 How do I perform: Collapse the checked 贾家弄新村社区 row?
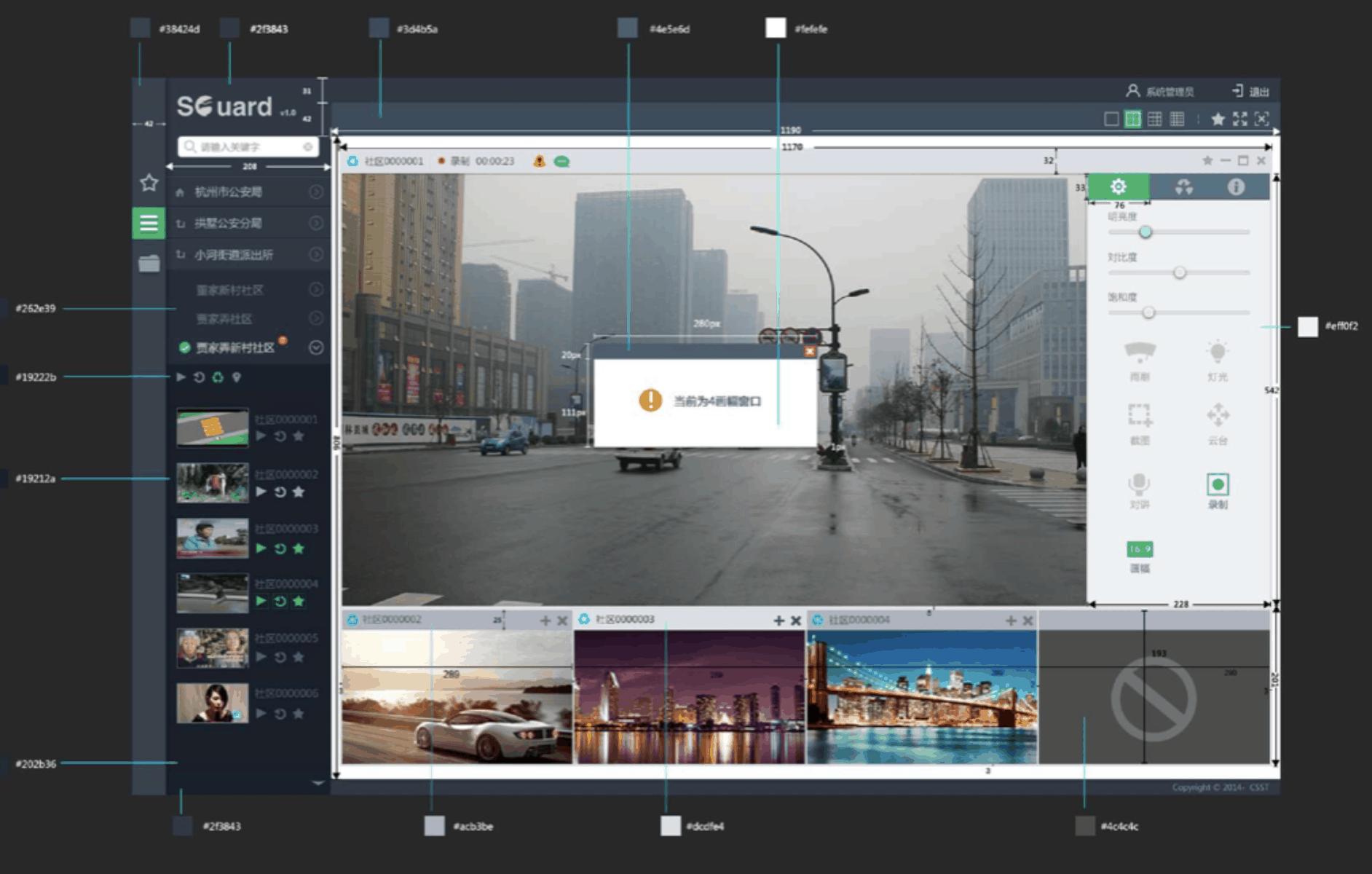pyautogui.click(x=315, y=347)
